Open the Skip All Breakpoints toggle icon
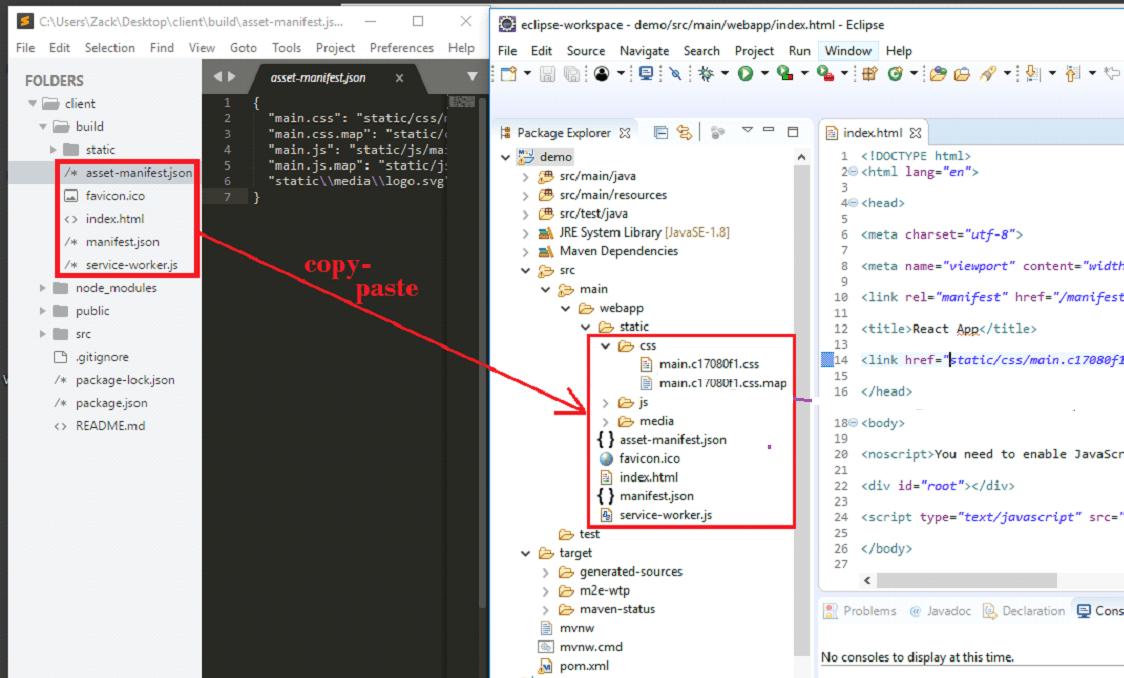This screenshot has height=678, width=1124. click(673, 73)
